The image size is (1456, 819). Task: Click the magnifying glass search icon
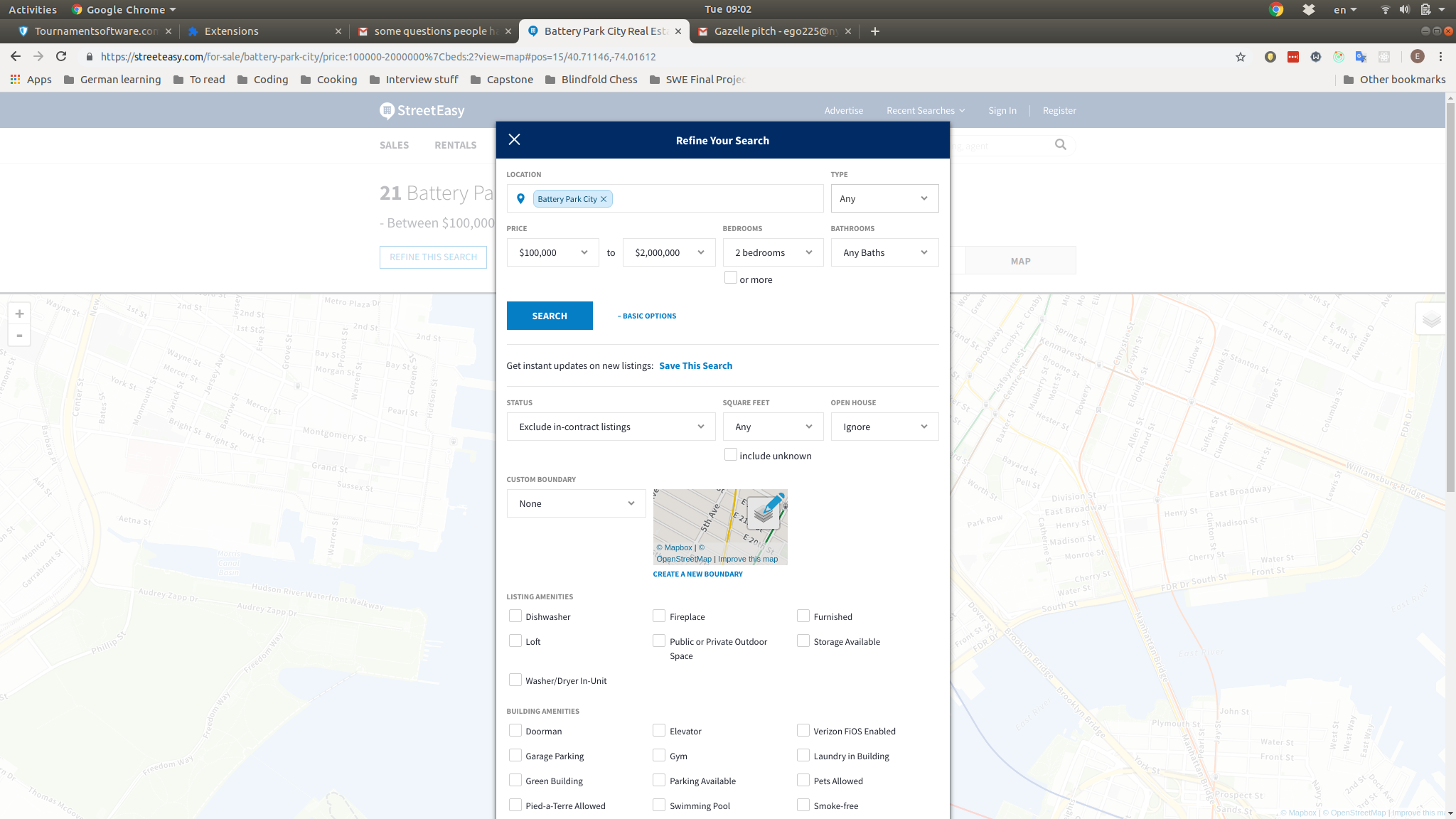coord(1060,145)
